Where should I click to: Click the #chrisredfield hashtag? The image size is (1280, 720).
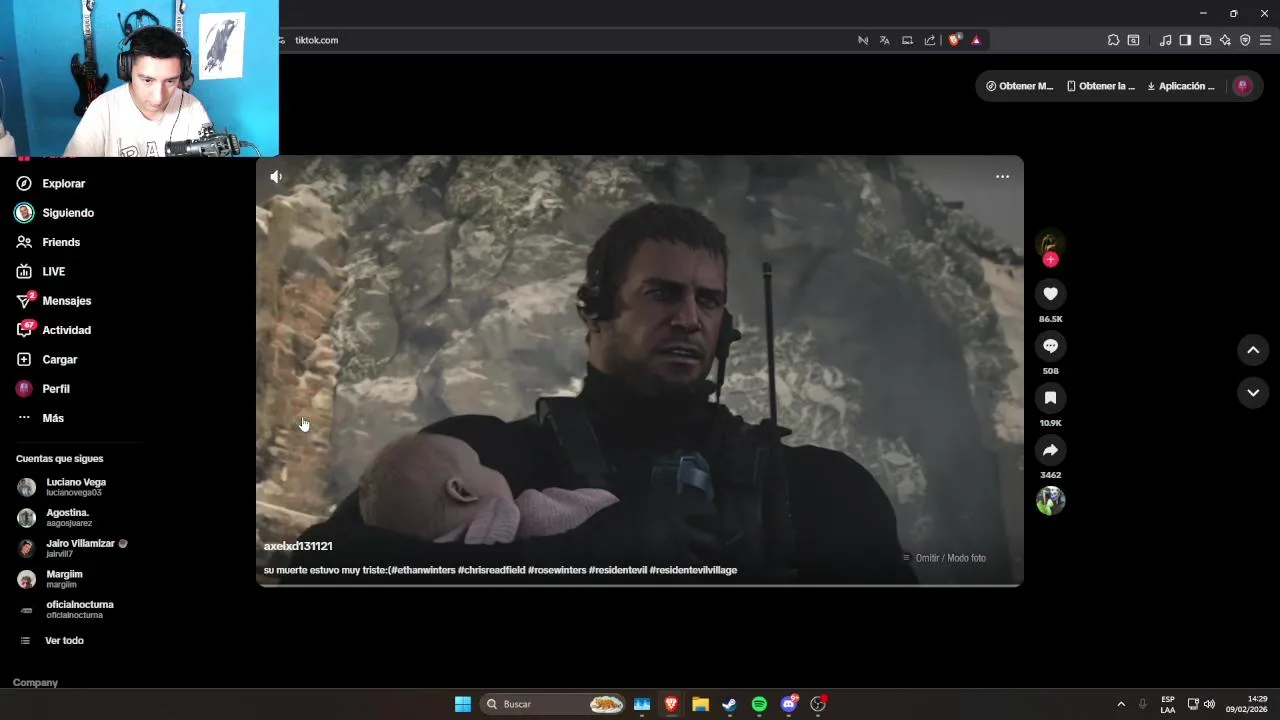491,570
